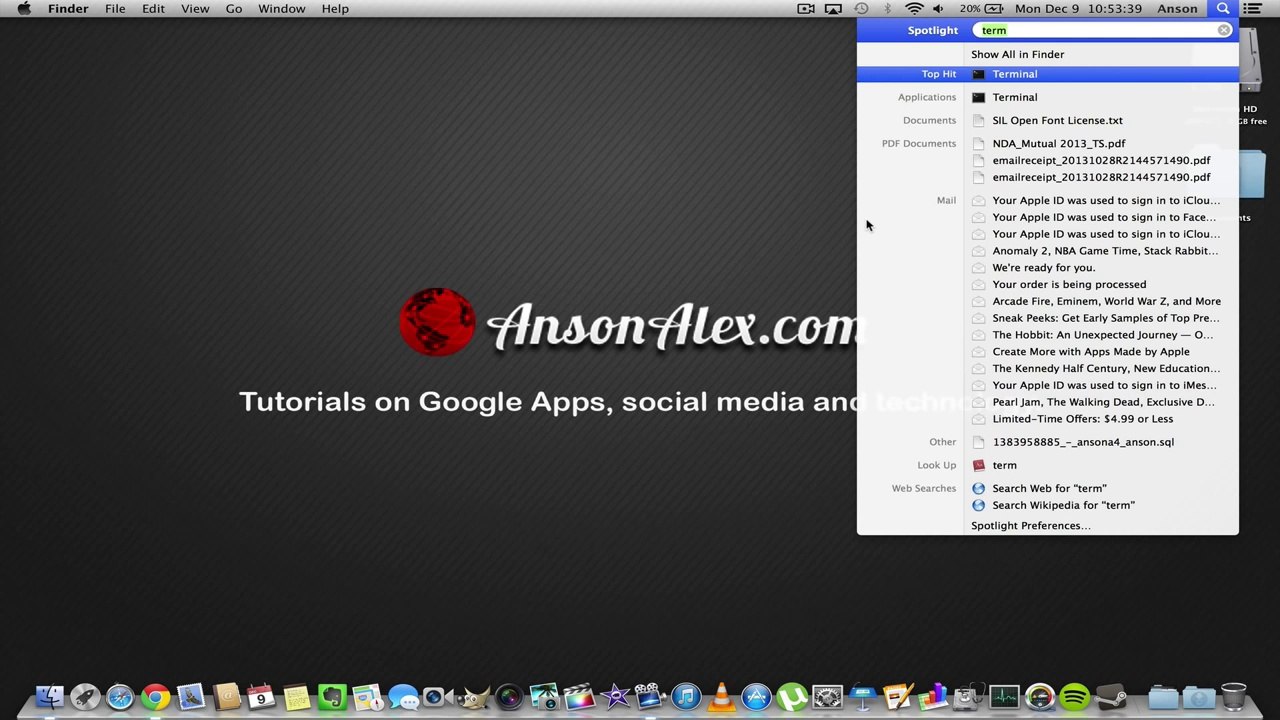Open Terminal from the Top Hit row
This screenshot has height=720, width=1280.
1047,74
